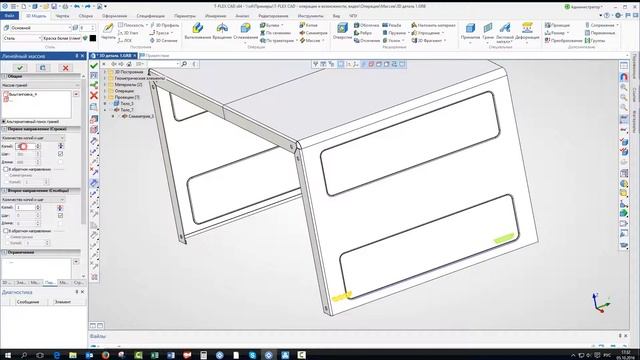Screen dimensions: 640x360
Task: Open the Файл menu
Action: 10,16
